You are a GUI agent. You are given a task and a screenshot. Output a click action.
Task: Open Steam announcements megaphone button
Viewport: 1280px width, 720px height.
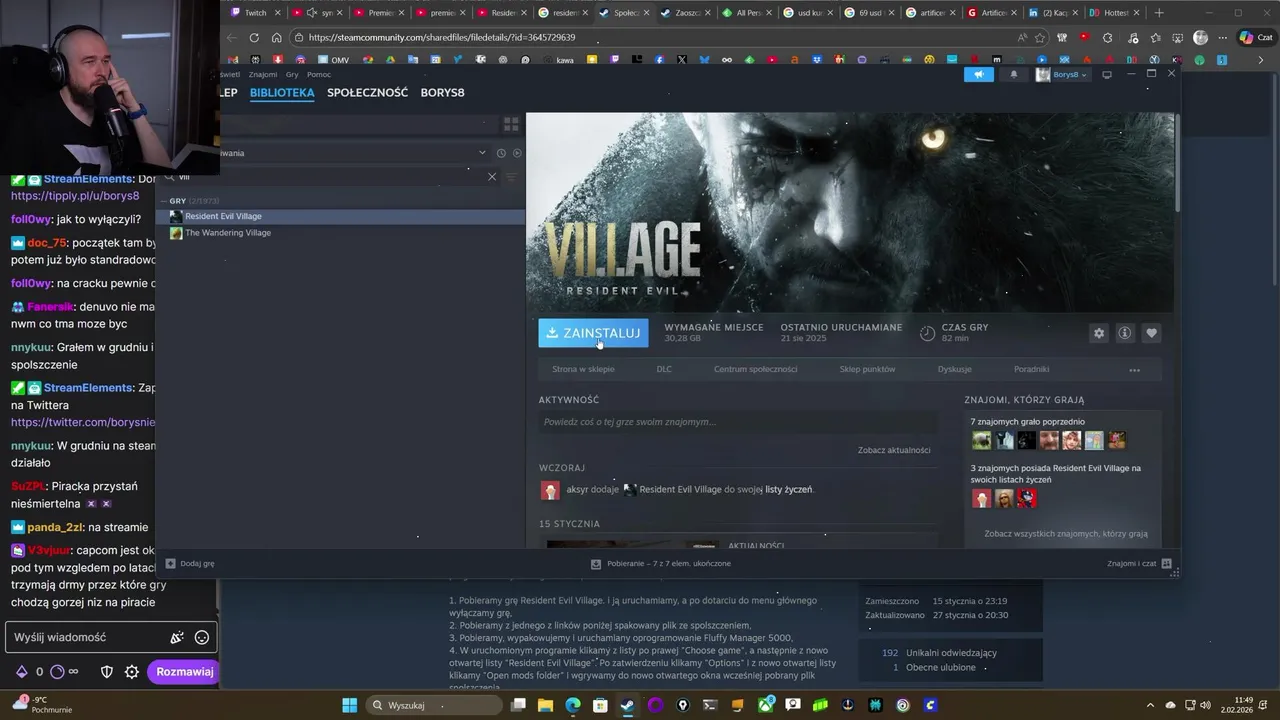[979, 74]
